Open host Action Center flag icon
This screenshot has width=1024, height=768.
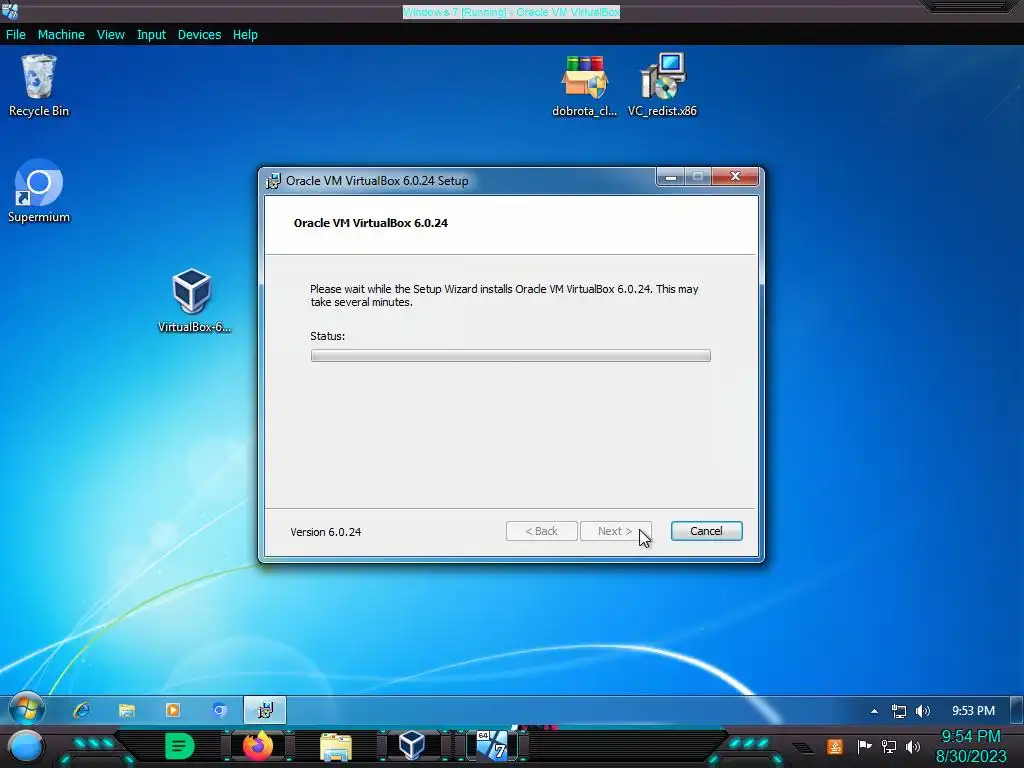[x=865, y=746]
